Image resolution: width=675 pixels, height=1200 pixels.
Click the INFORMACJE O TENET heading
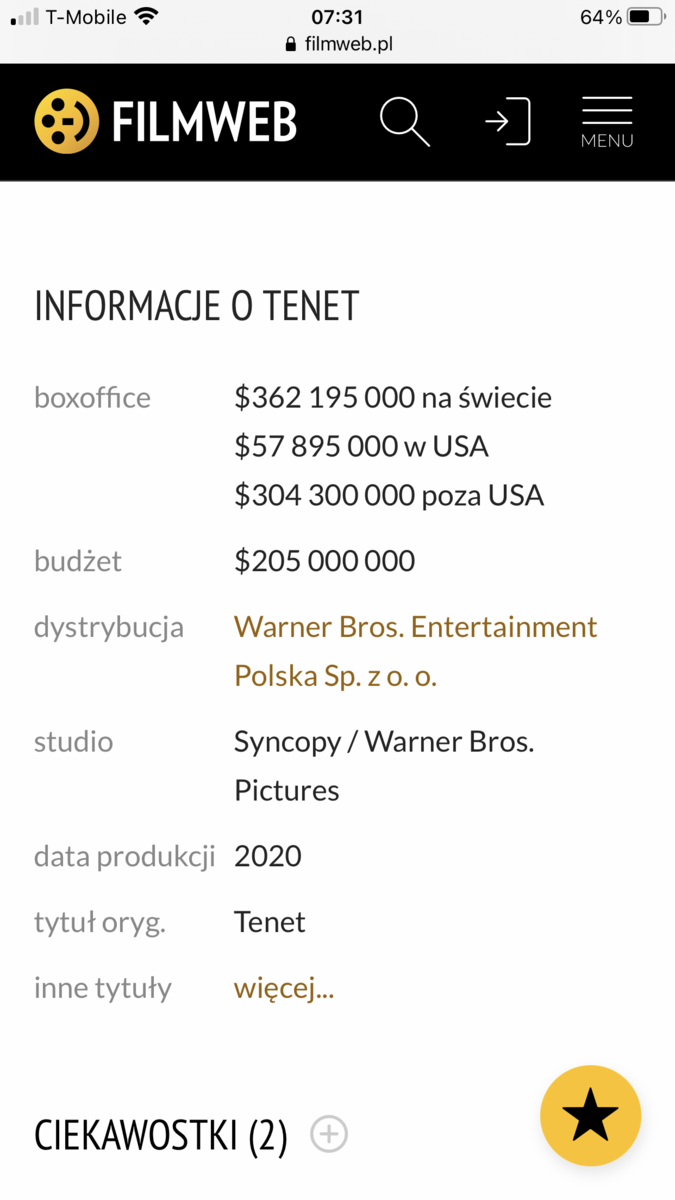(x=197, y=306)
